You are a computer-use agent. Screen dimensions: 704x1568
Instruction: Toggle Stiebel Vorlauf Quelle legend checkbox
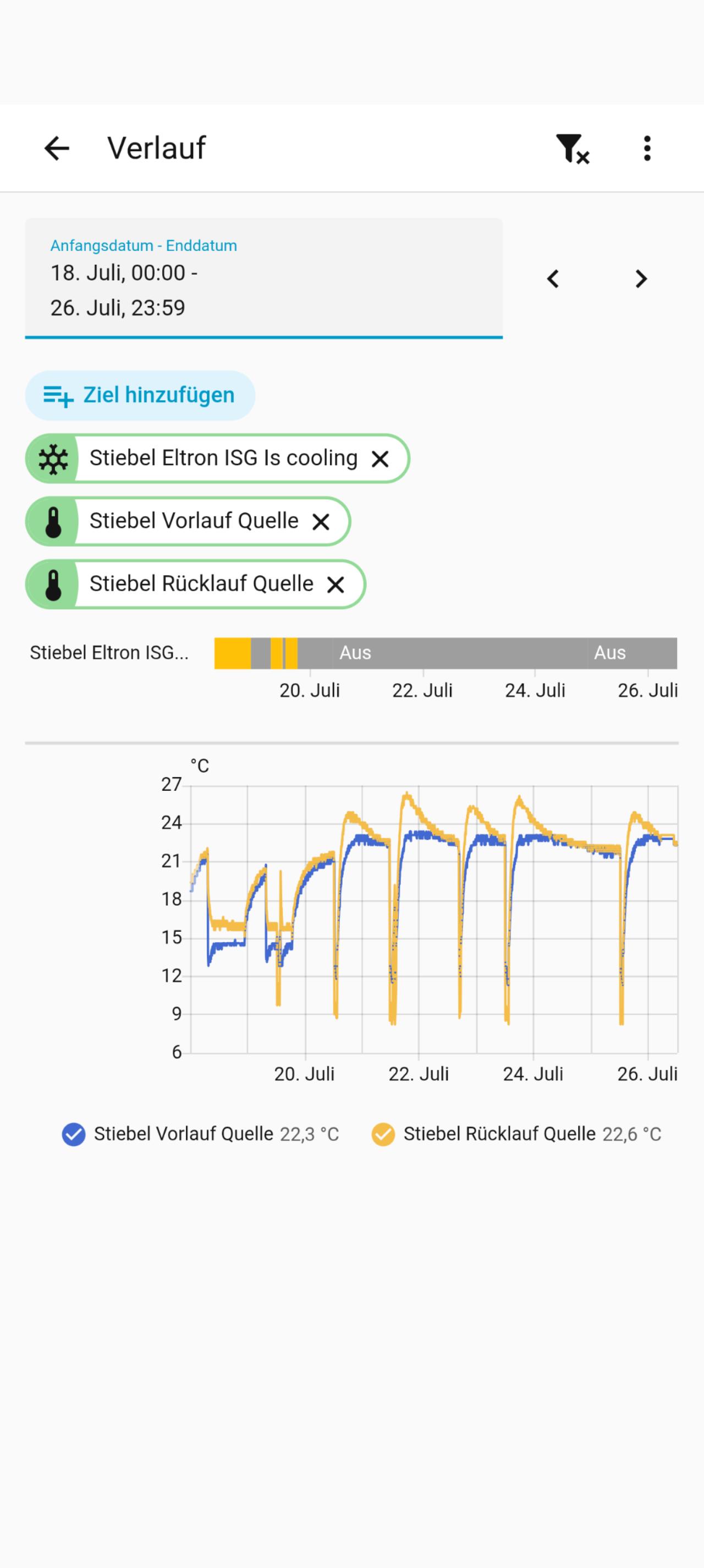click(x=74, y=1134)
